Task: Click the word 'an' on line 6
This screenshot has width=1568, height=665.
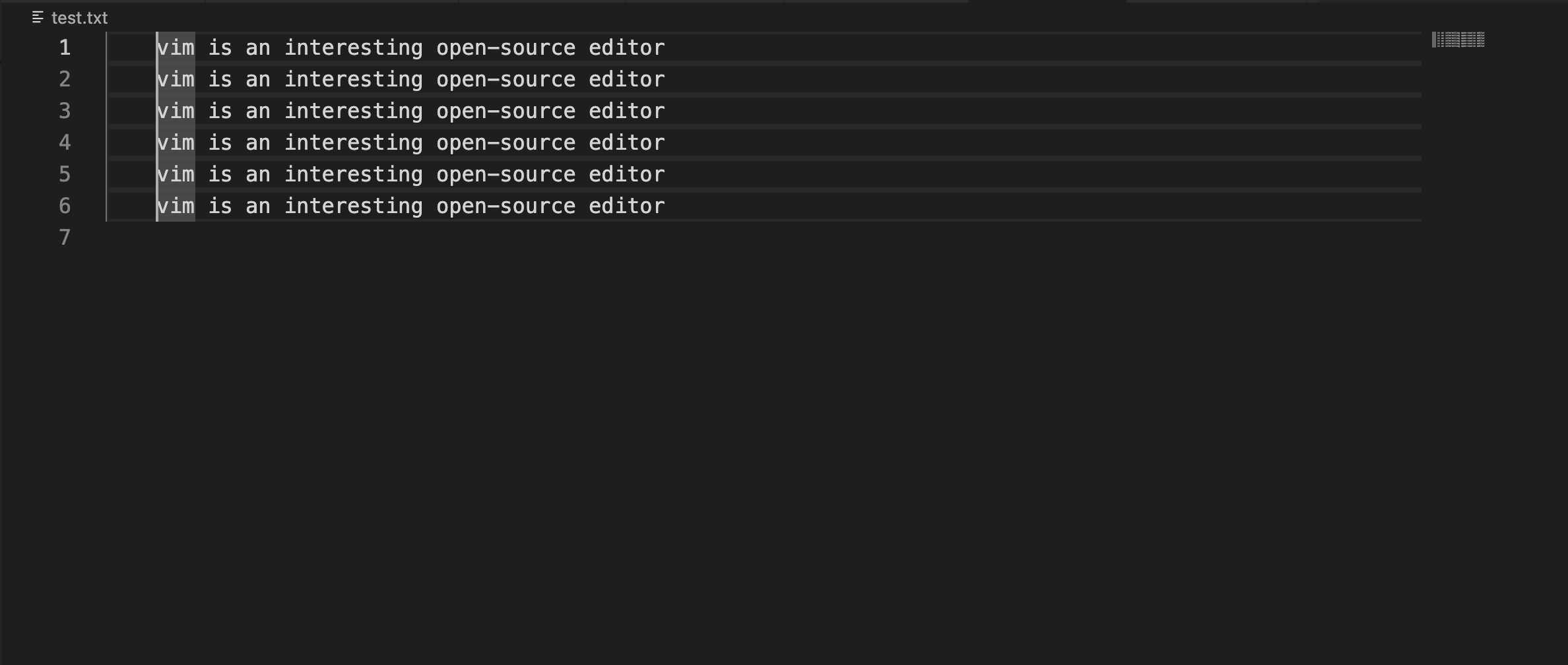Action: pos(258,206)
